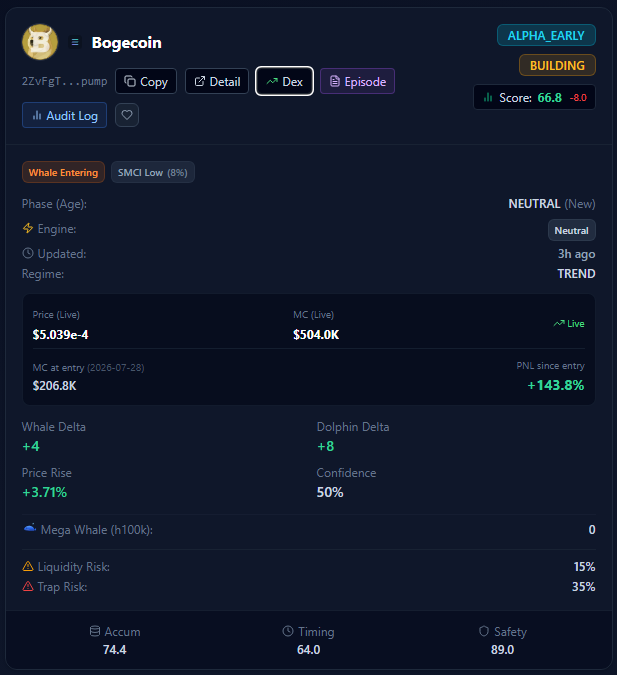
Task: Open the list icon beside Bogecoin
Action: click(x=75, y=42)
